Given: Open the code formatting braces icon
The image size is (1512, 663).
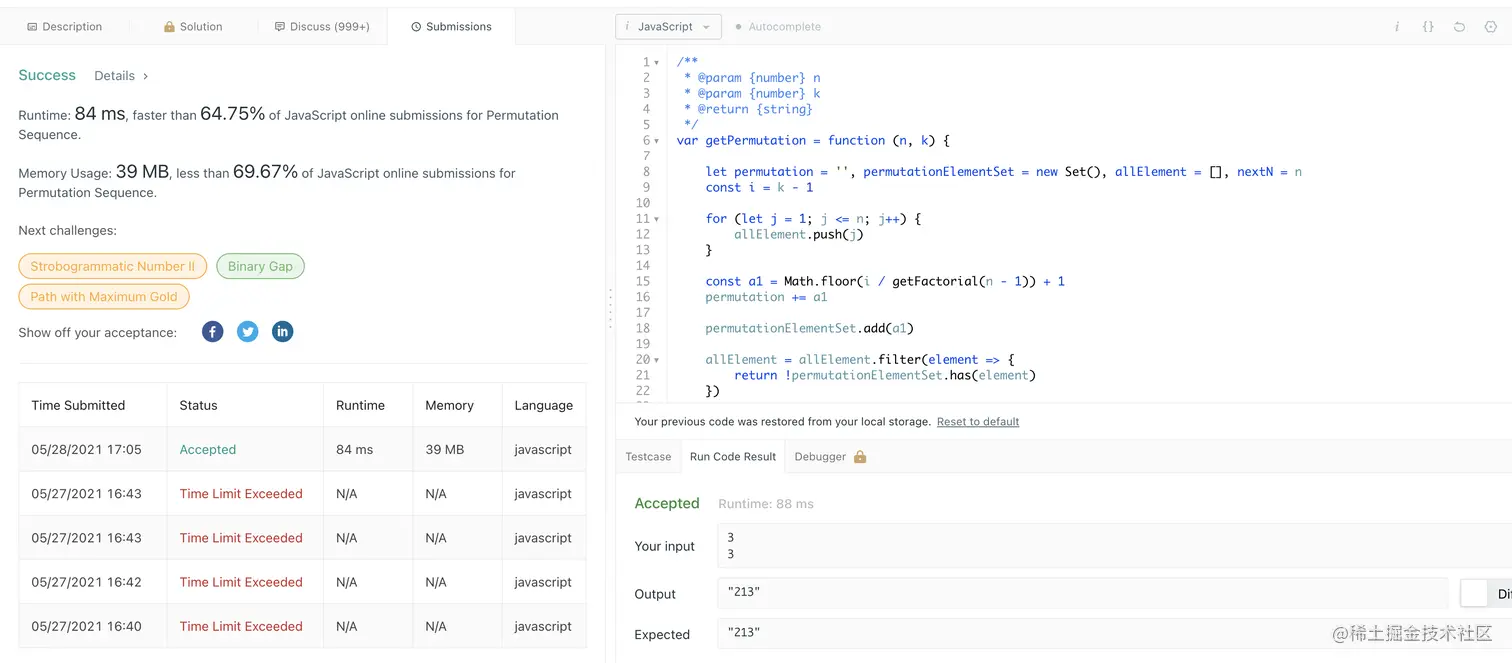Looking at the screenshot, I should click(x=1428, y=27).
